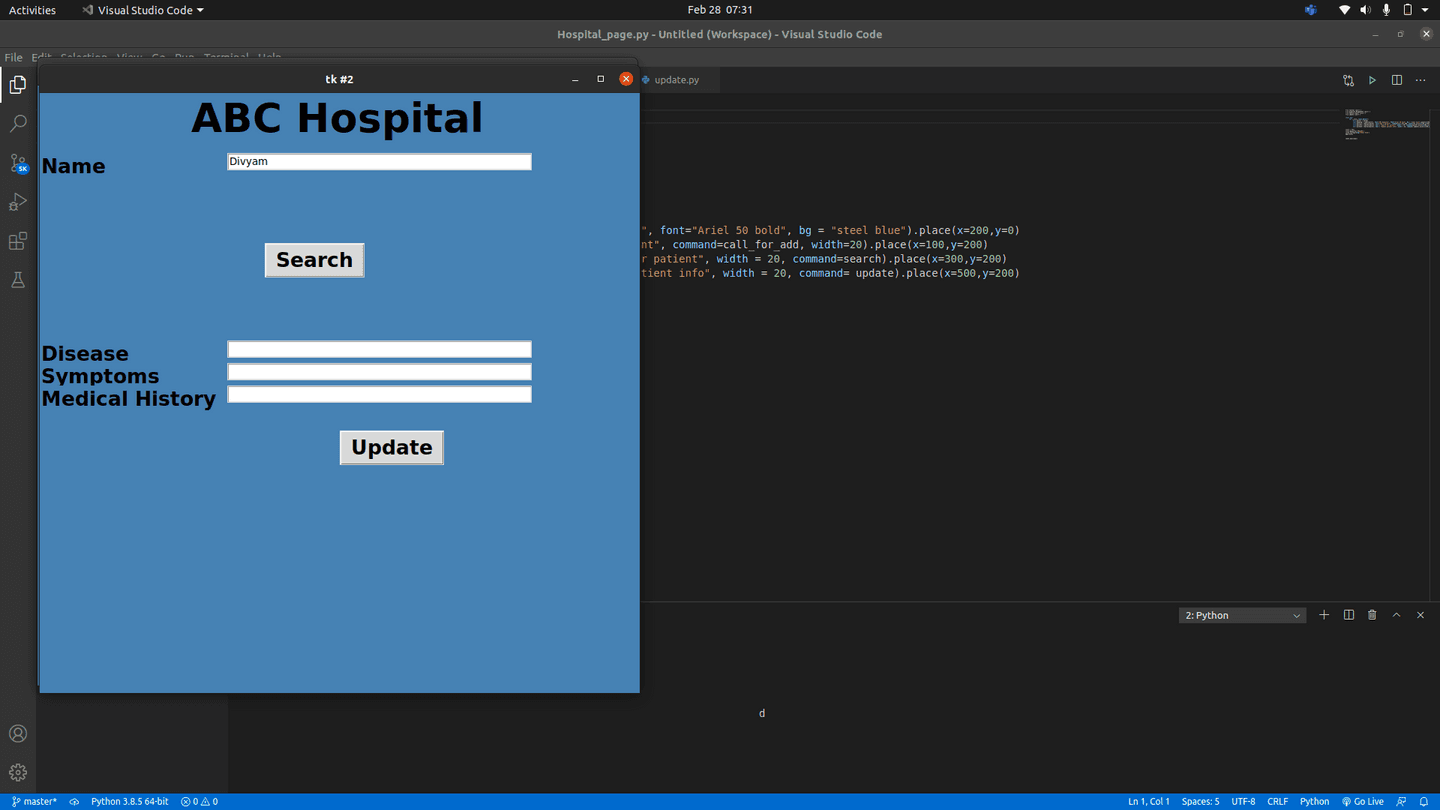1440x810 pixels.
Task: Click the master* git branch status item
Action: click(x=34, y=801)
